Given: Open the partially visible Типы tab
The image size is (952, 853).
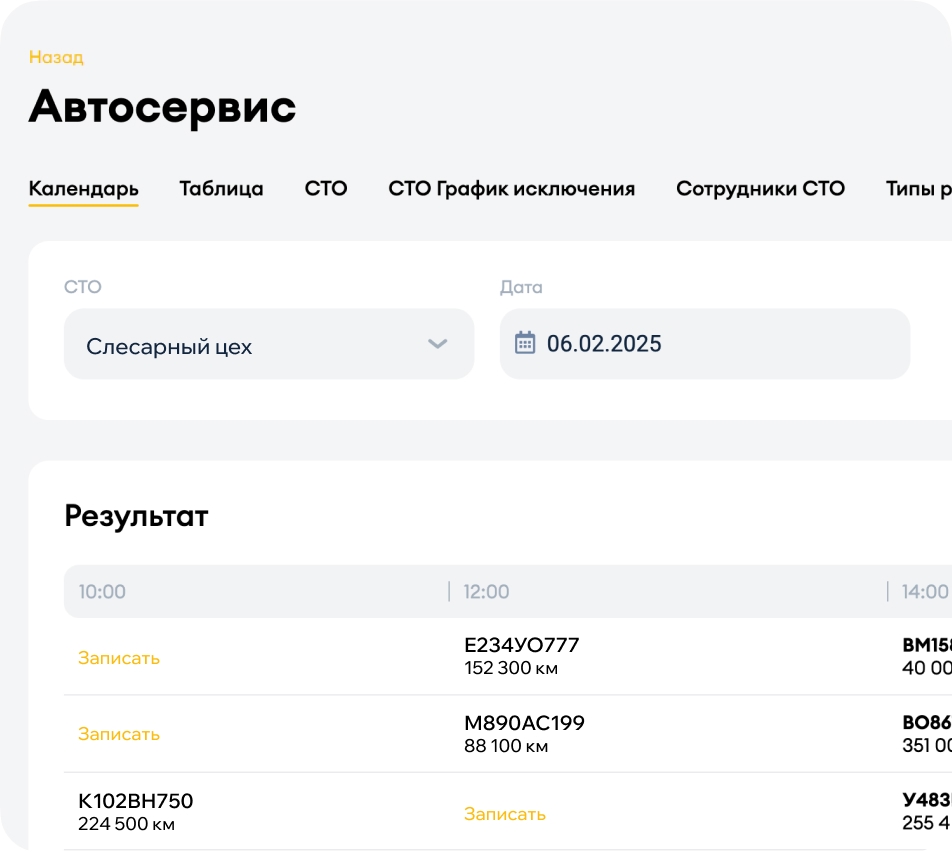Looking at the screenshot, I should (x=917, y=188).
